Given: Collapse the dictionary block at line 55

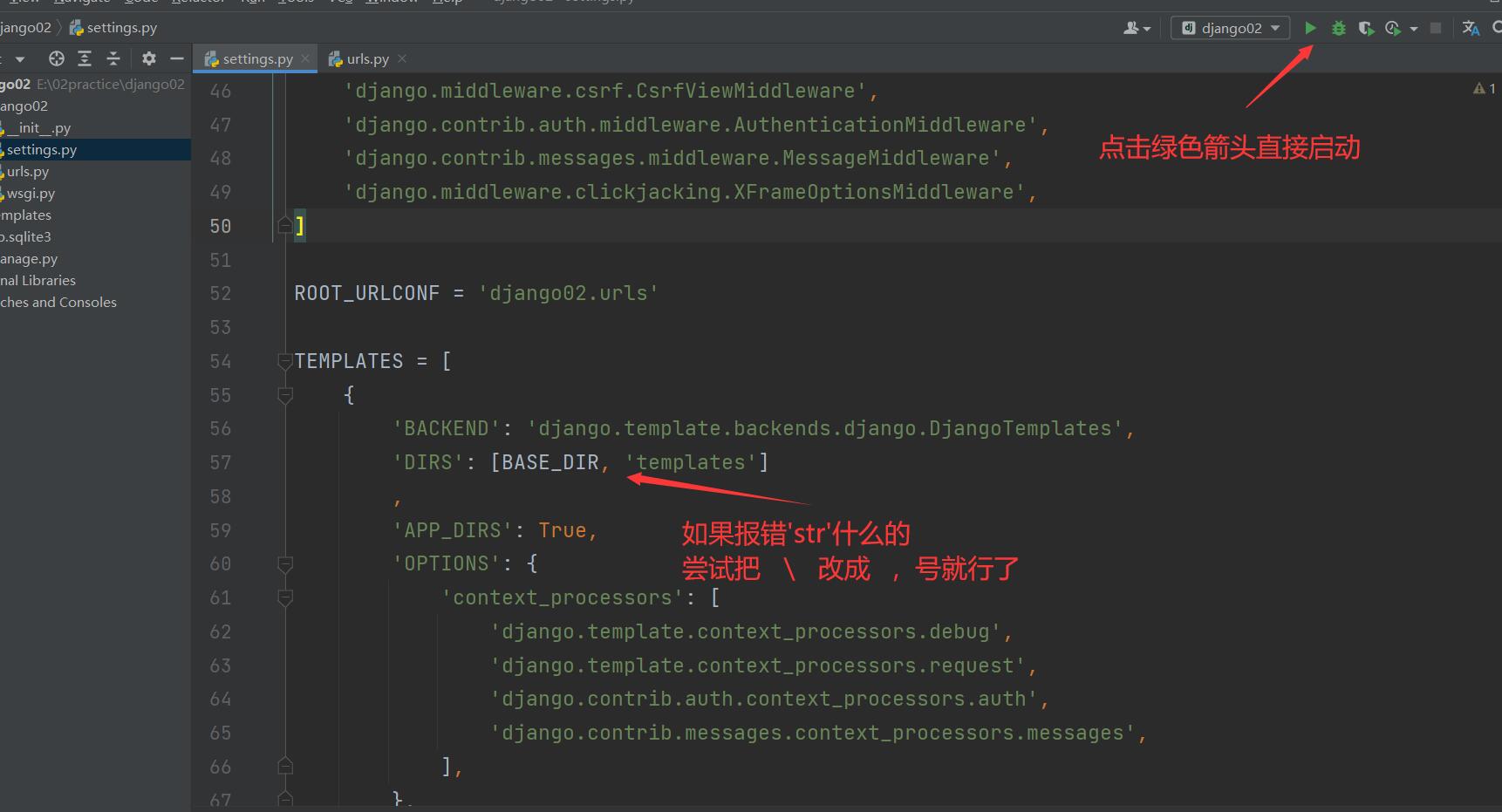Looking at the screenshot, I should [x=284, y=395].
